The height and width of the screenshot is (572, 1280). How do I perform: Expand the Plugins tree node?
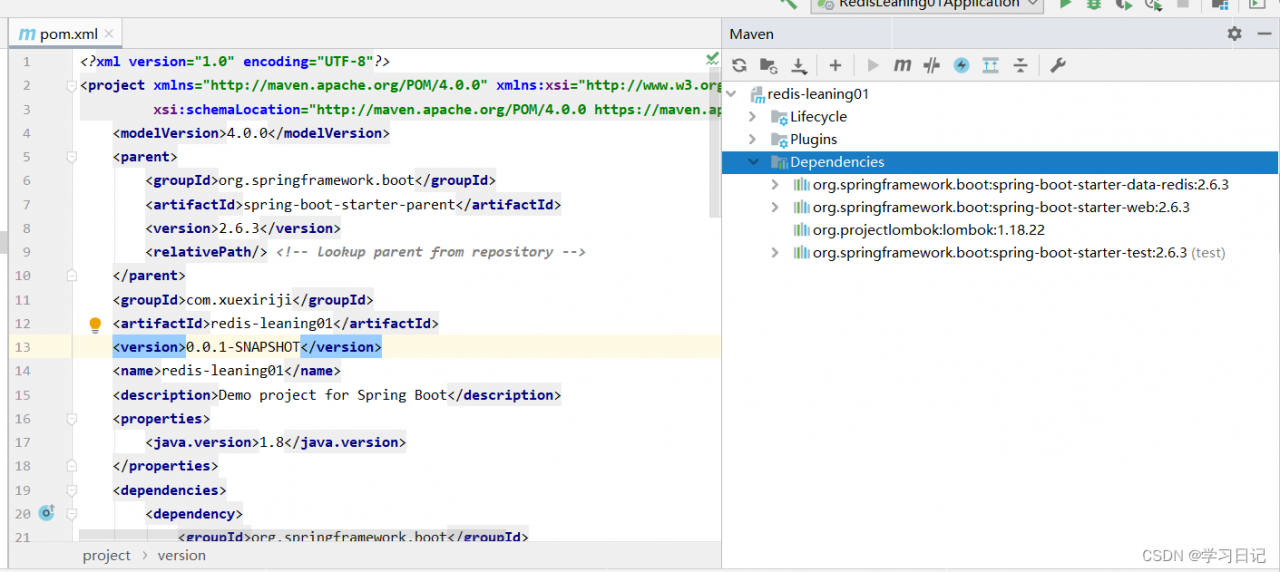pyautogui.click(x=753, y=140)
